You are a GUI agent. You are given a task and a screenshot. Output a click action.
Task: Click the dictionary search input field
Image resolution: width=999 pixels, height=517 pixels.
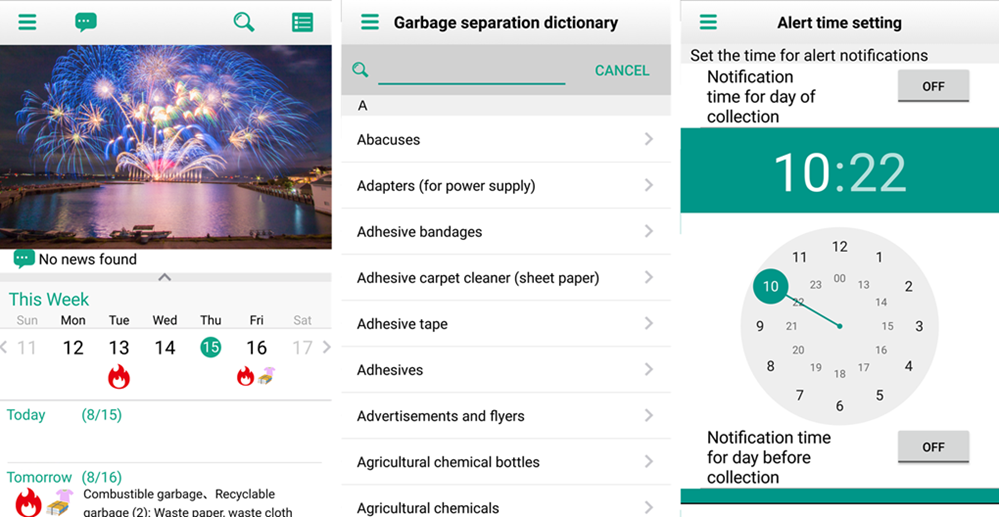click(x=471, y=71)
